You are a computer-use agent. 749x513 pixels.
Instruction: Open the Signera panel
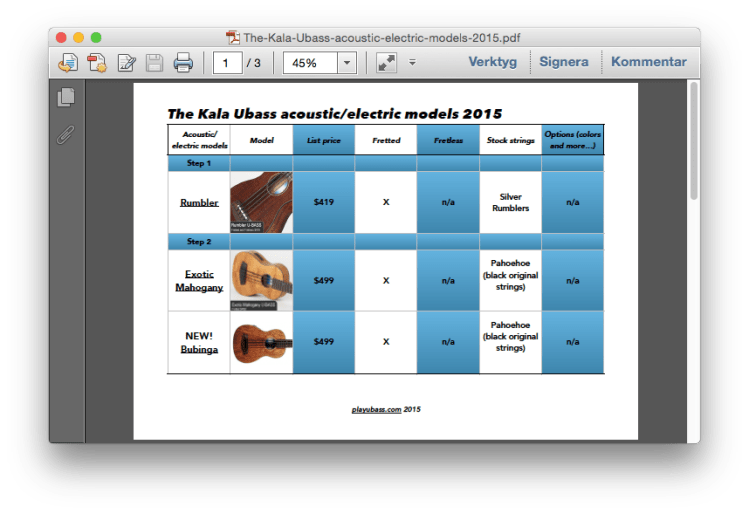tap(564, 62)
